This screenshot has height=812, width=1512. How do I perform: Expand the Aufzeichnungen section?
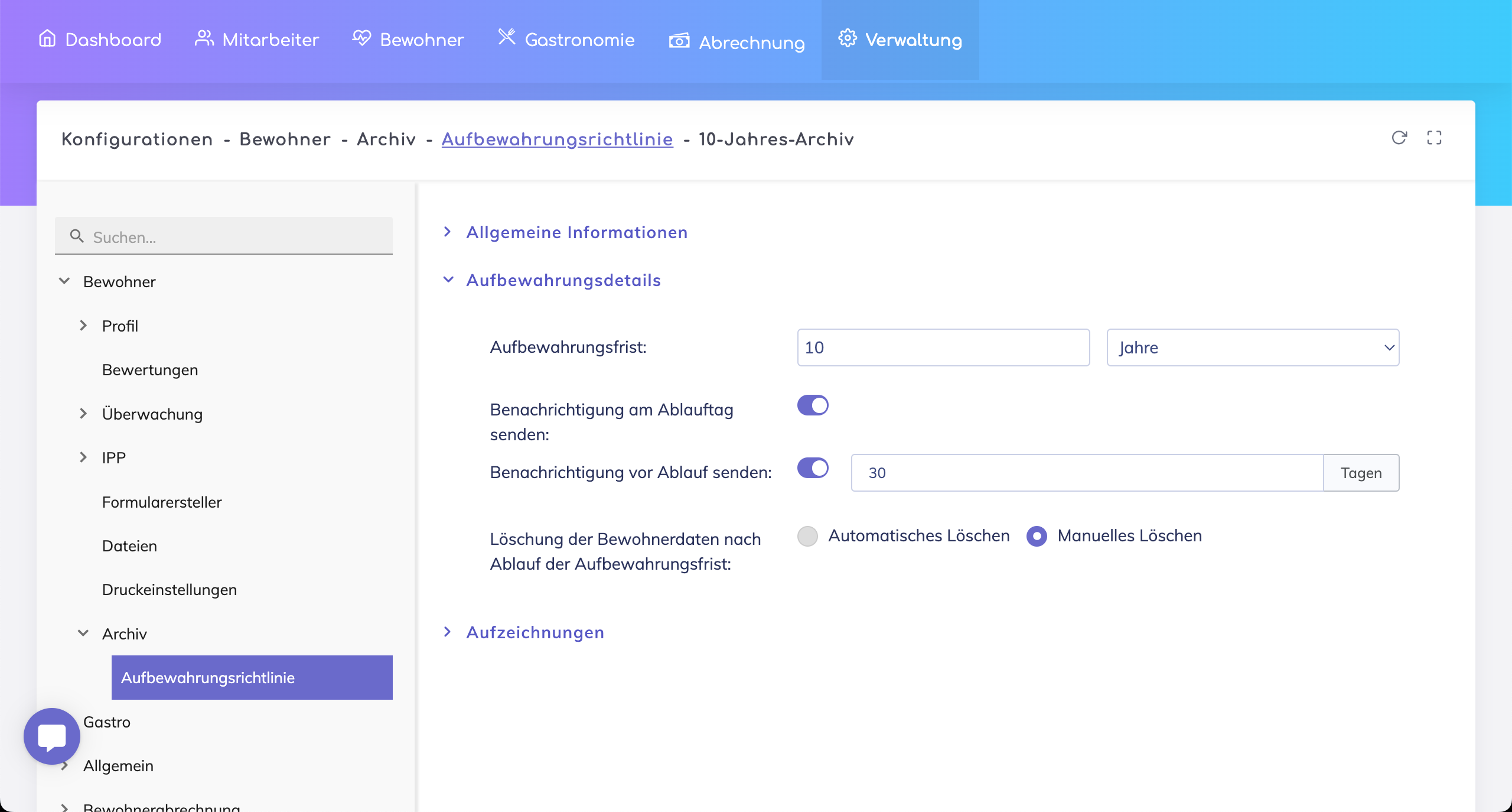(535, 632)
